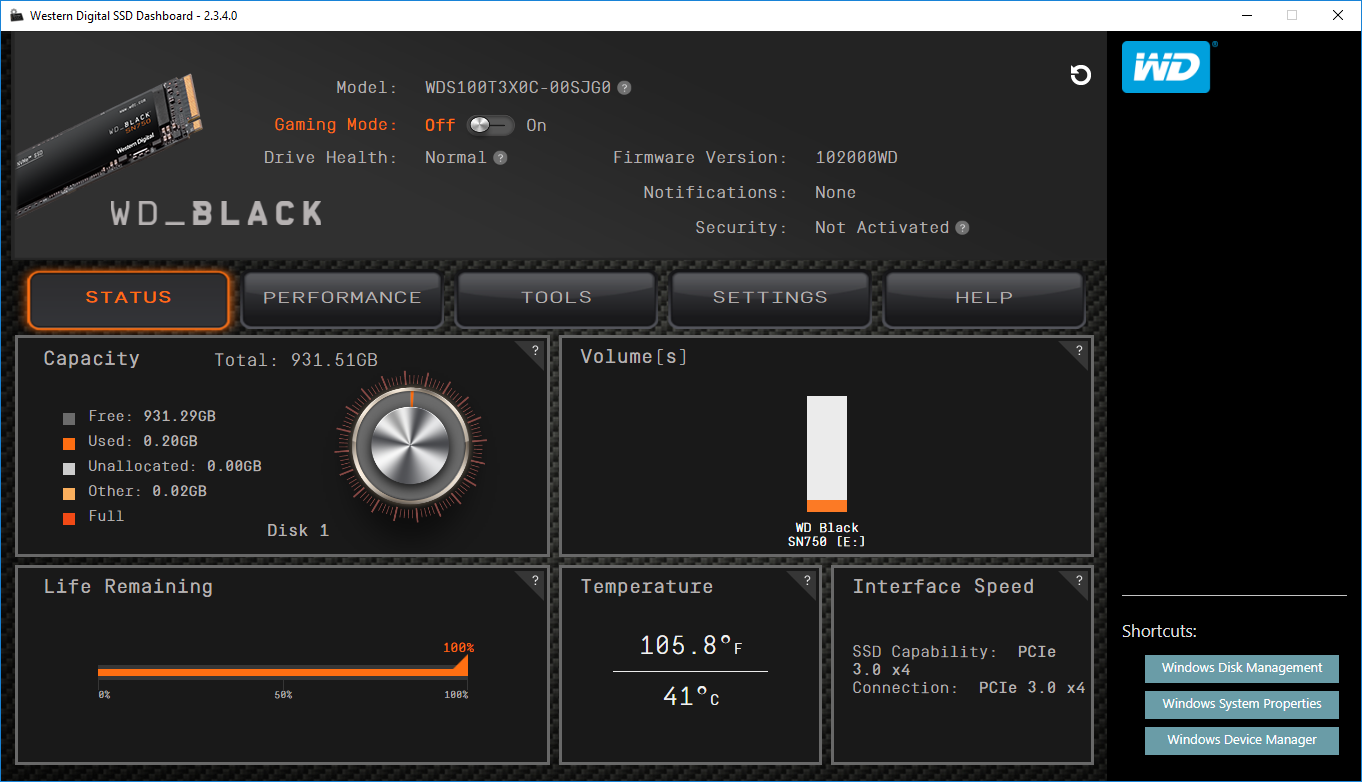Click the model number WDS100T3X0C-00SJG0
The image size is (1362, 782).
[x=518, y=88]
